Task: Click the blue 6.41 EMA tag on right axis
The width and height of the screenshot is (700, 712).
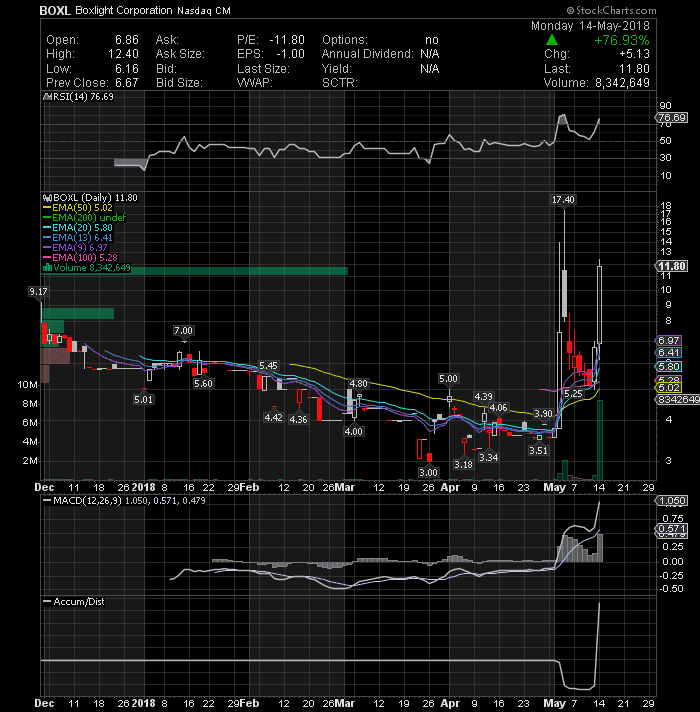Action: pos(669,353)
